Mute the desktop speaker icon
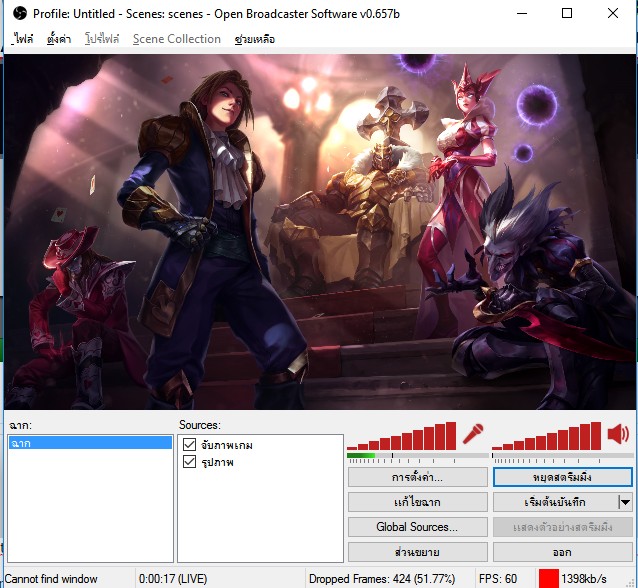This screenshot has width=638, height=588. click(618, 434)
